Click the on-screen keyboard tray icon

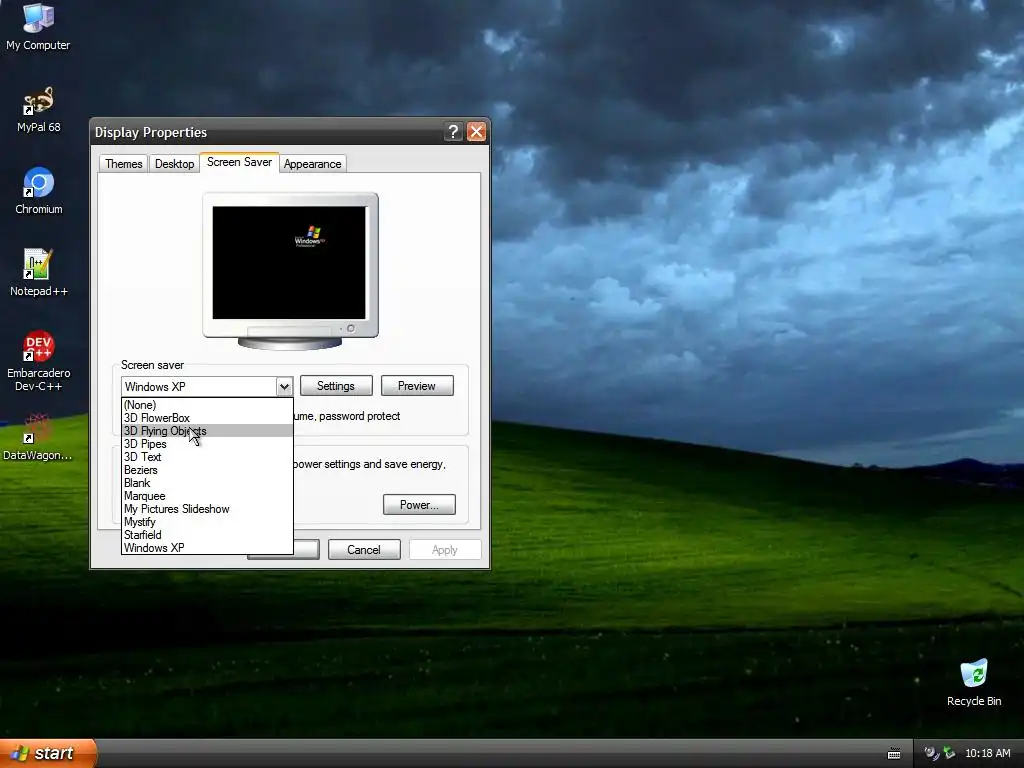[894, 754]
